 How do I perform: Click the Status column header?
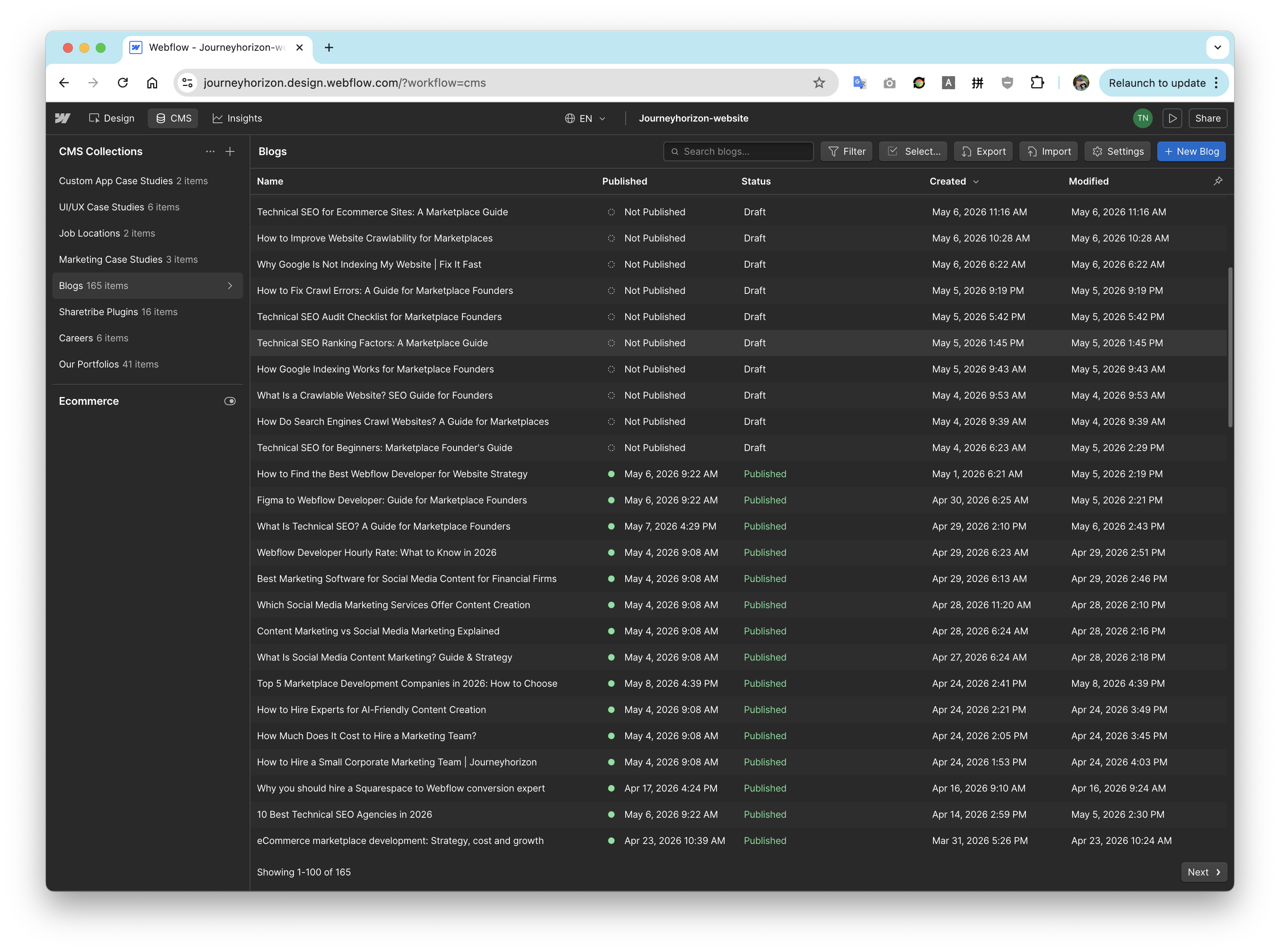755,181
